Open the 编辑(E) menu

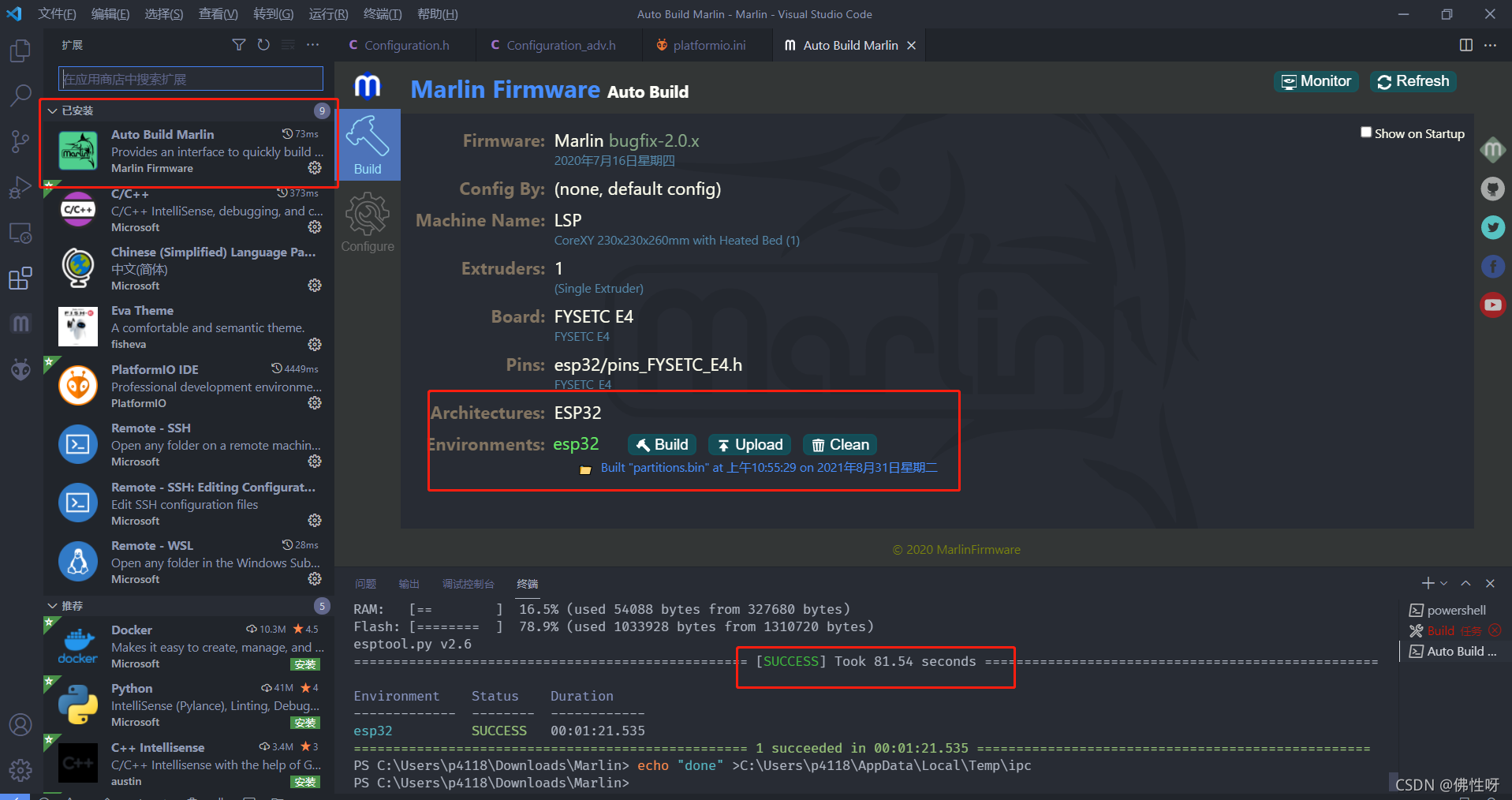110,14
